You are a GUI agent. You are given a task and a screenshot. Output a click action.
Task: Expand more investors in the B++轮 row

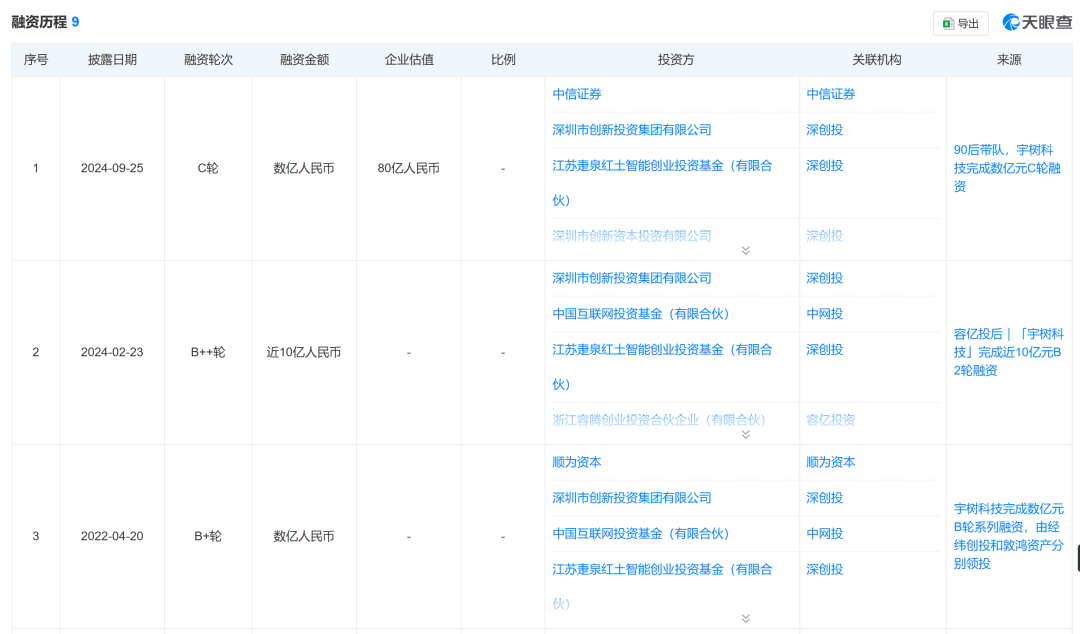click(x=745, y=434)
